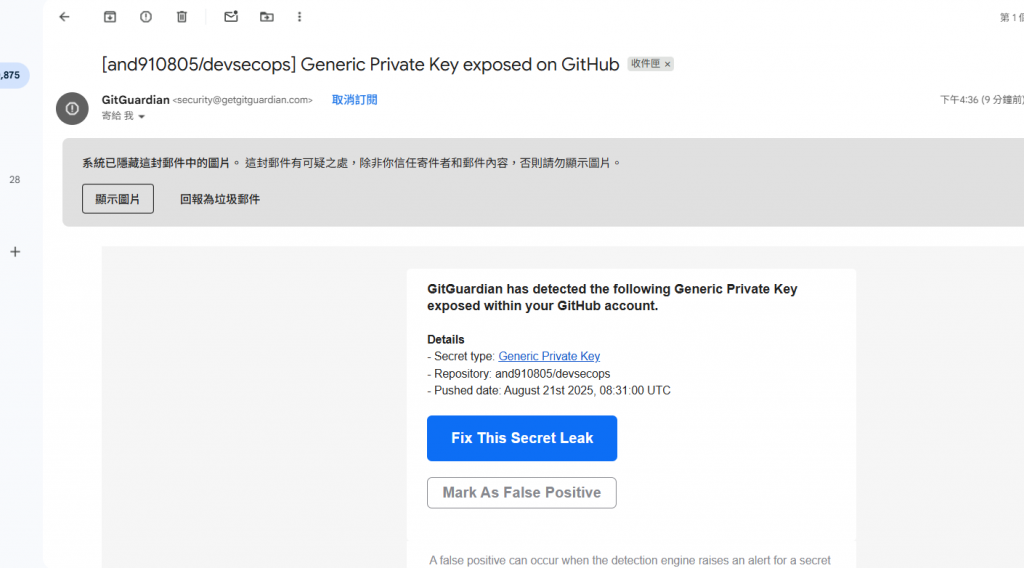Viewport: 1024px width, 568px height.
Task: Delete this email with trash icon
Action: pos(182,17)
